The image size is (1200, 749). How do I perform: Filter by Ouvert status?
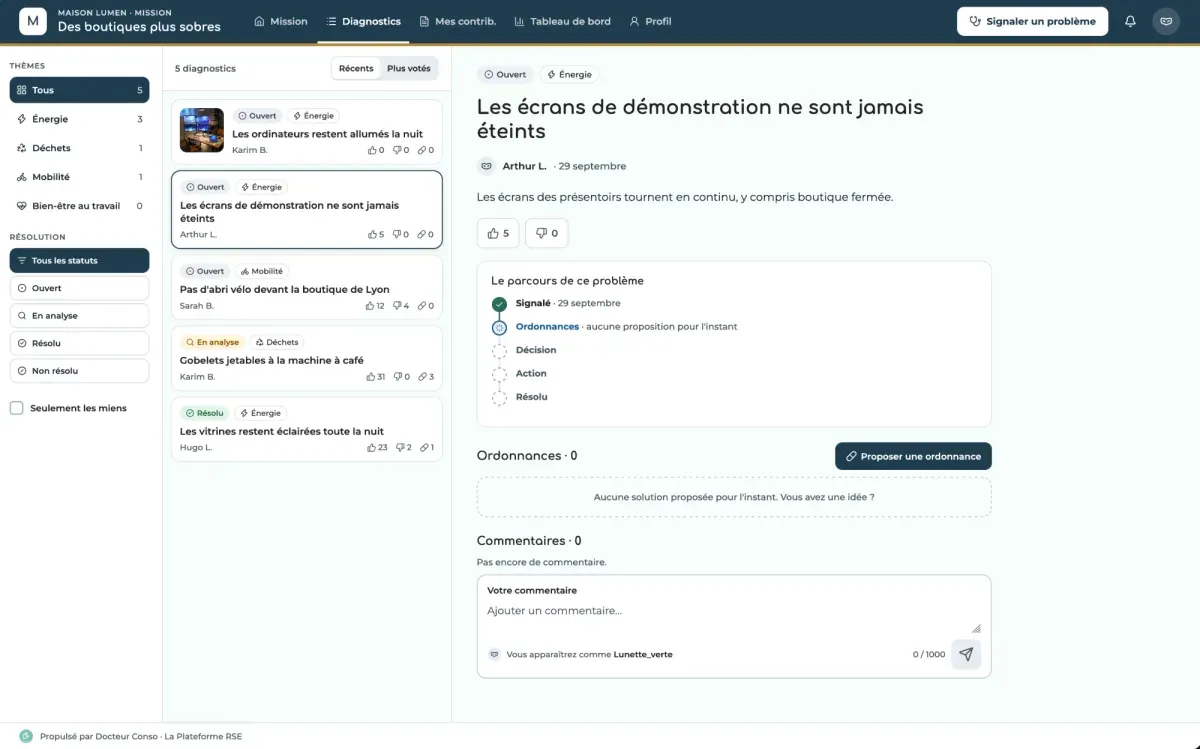click(79, 288)
